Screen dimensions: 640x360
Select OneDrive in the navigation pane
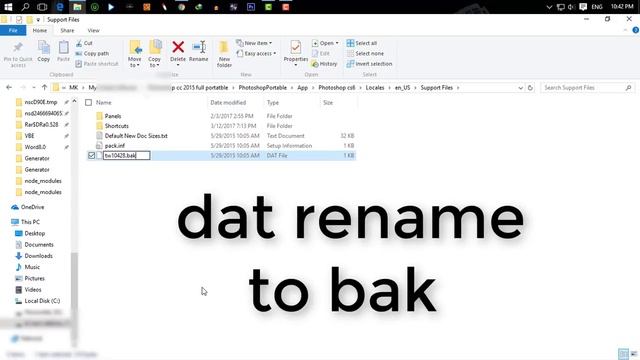coord(32,207)
